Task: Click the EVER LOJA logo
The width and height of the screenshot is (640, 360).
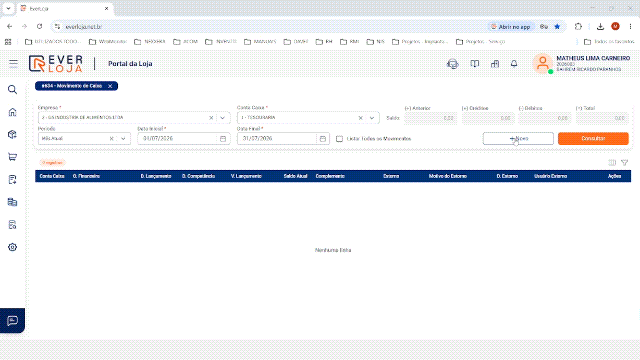Action: coord(56,64)
